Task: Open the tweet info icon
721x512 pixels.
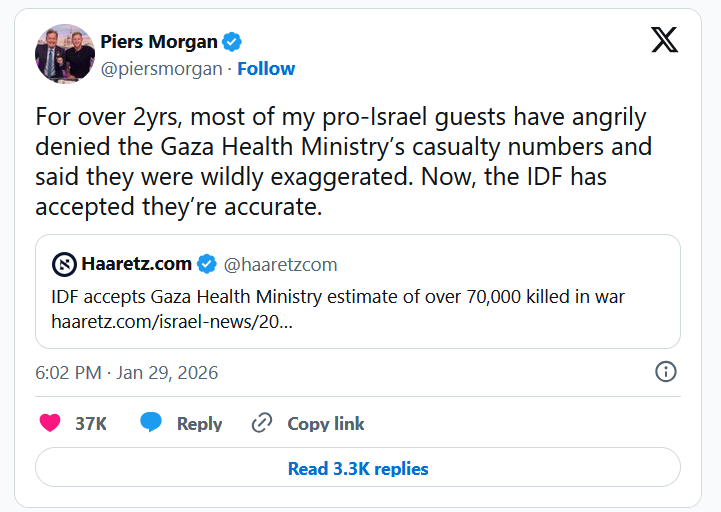Action: (666, 372)
